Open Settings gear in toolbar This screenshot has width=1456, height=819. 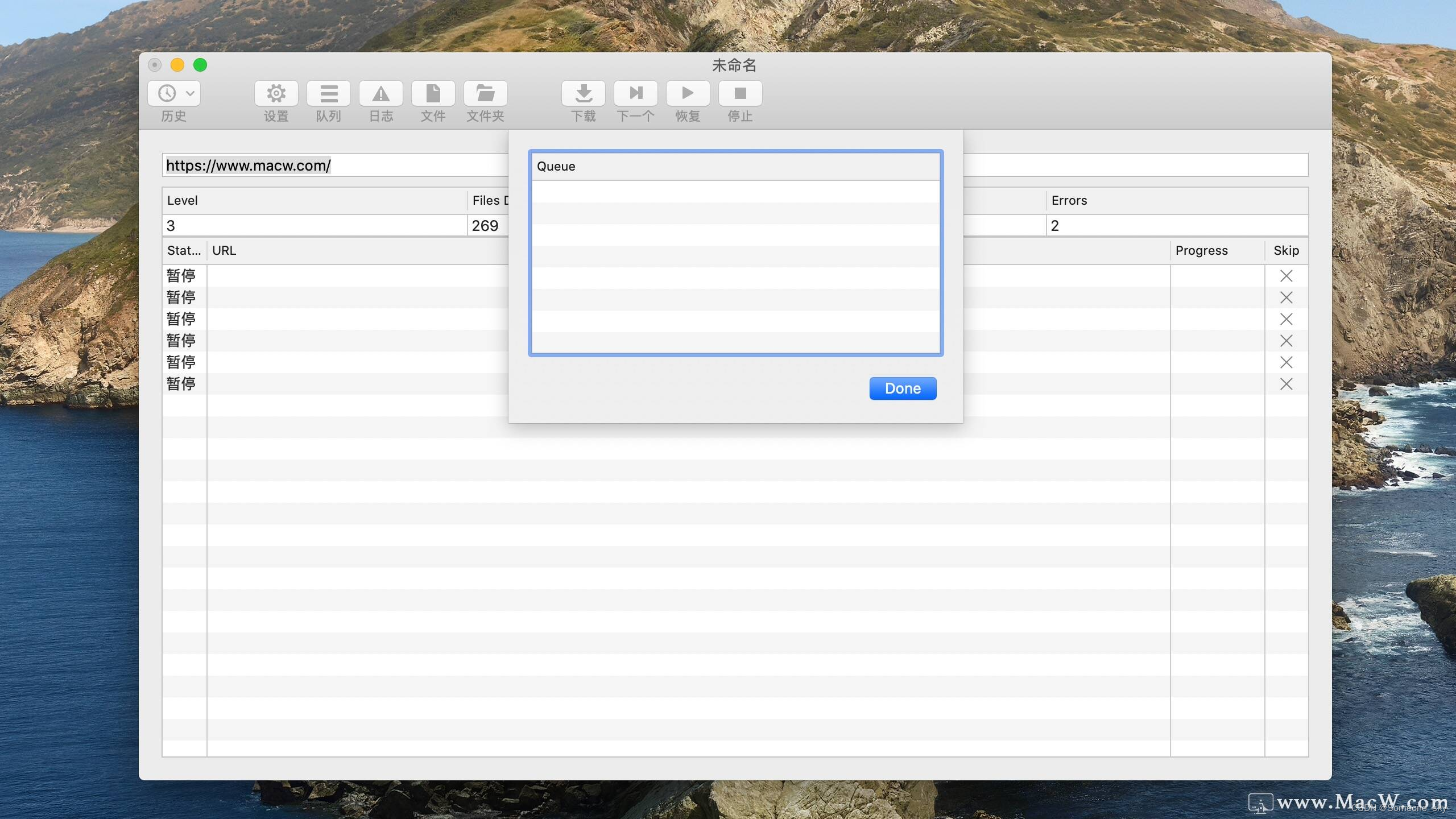276,93
